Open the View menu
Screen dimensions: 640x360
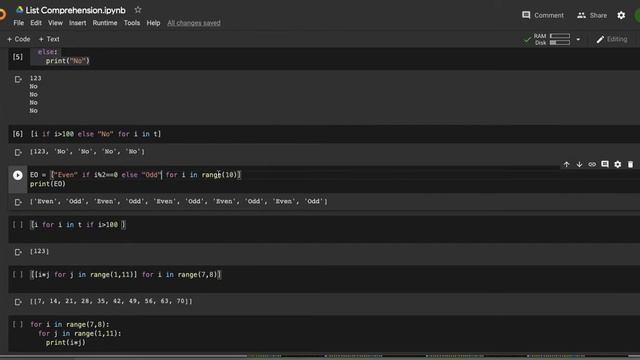55,23
